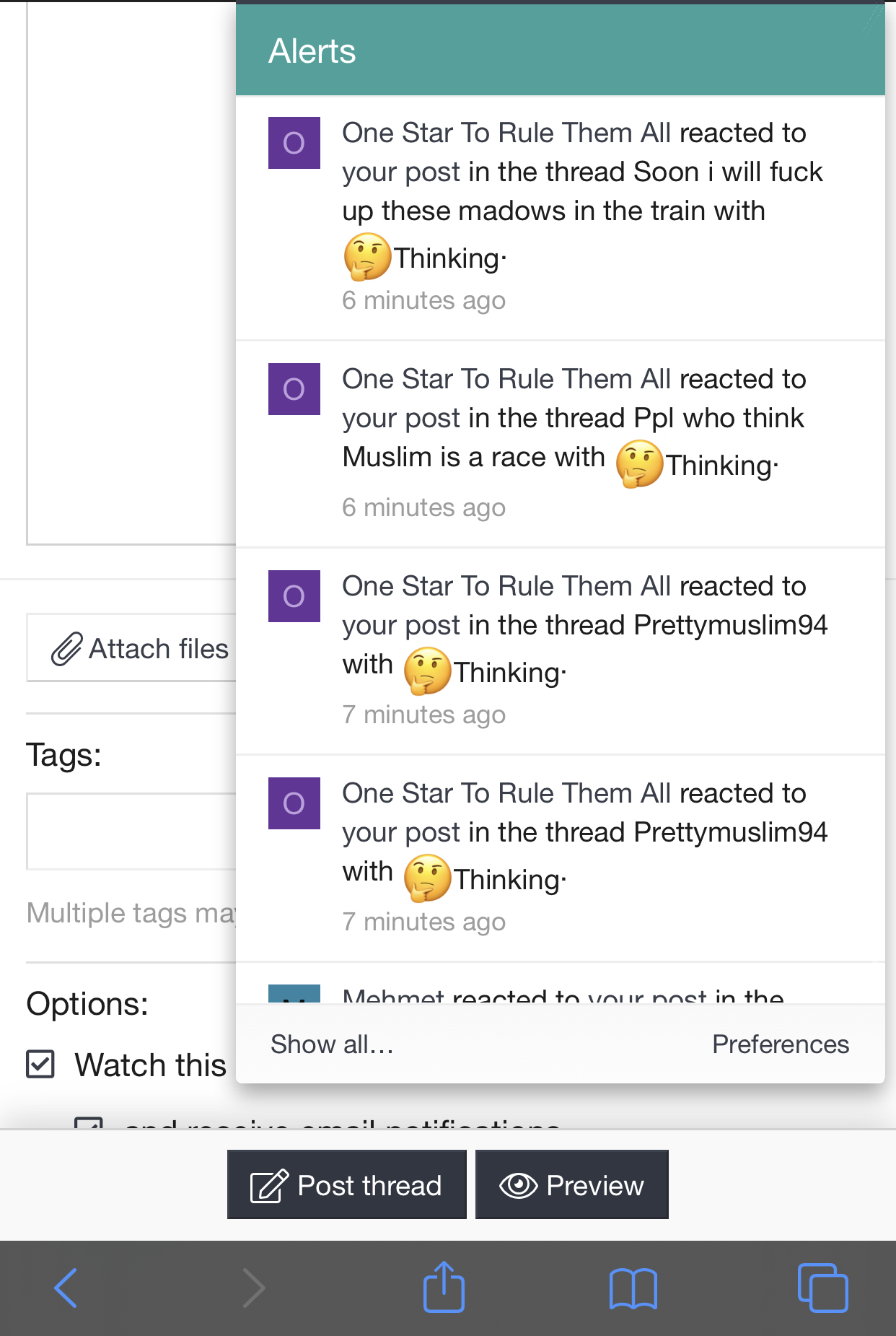Open Safari bookmarks book icon
896x1336 pixels.
click(633, 1288)
